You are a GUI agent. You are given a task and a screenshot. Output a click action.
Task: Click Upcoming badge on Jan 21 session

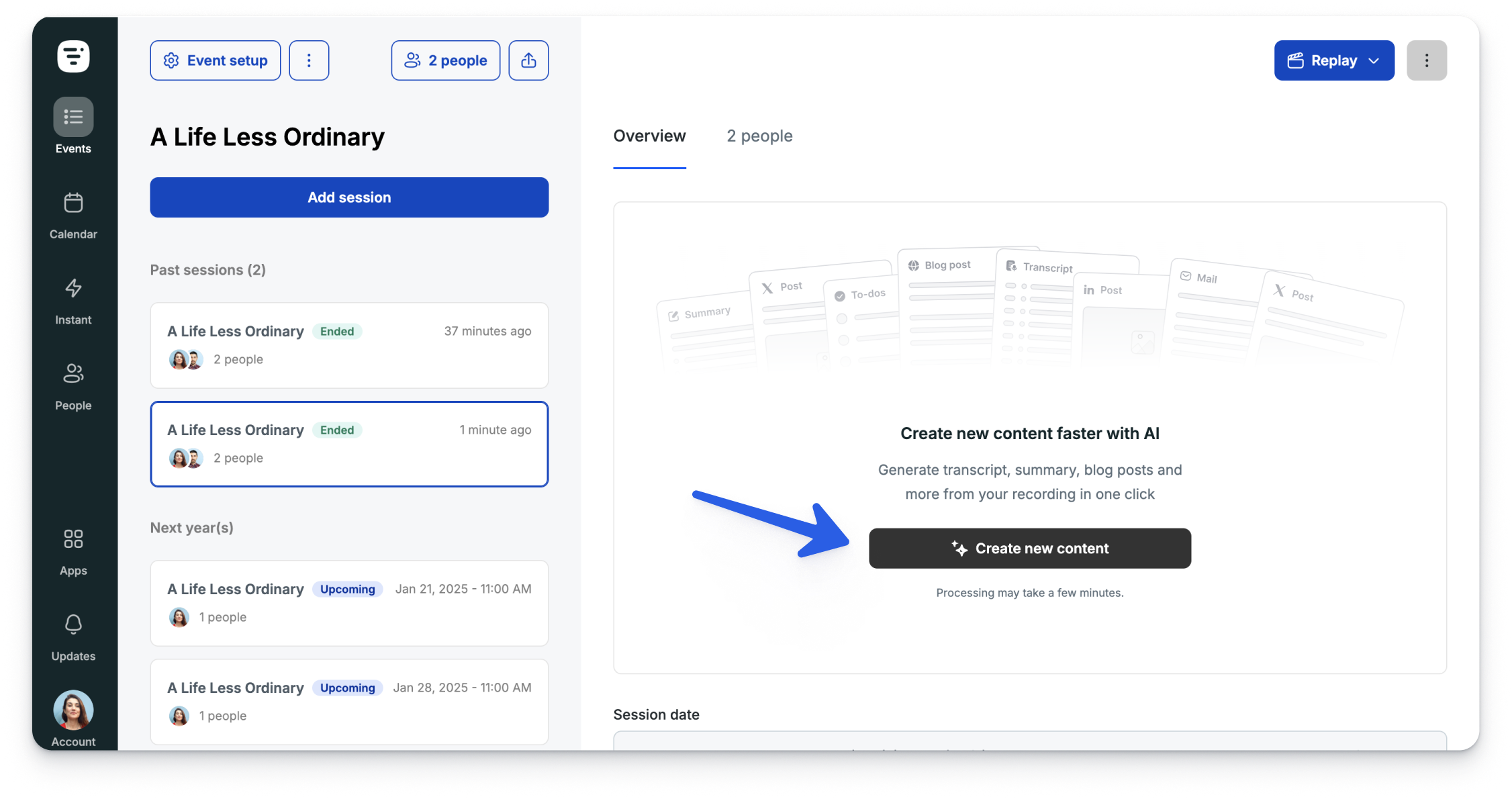click(x=348, y=590)
